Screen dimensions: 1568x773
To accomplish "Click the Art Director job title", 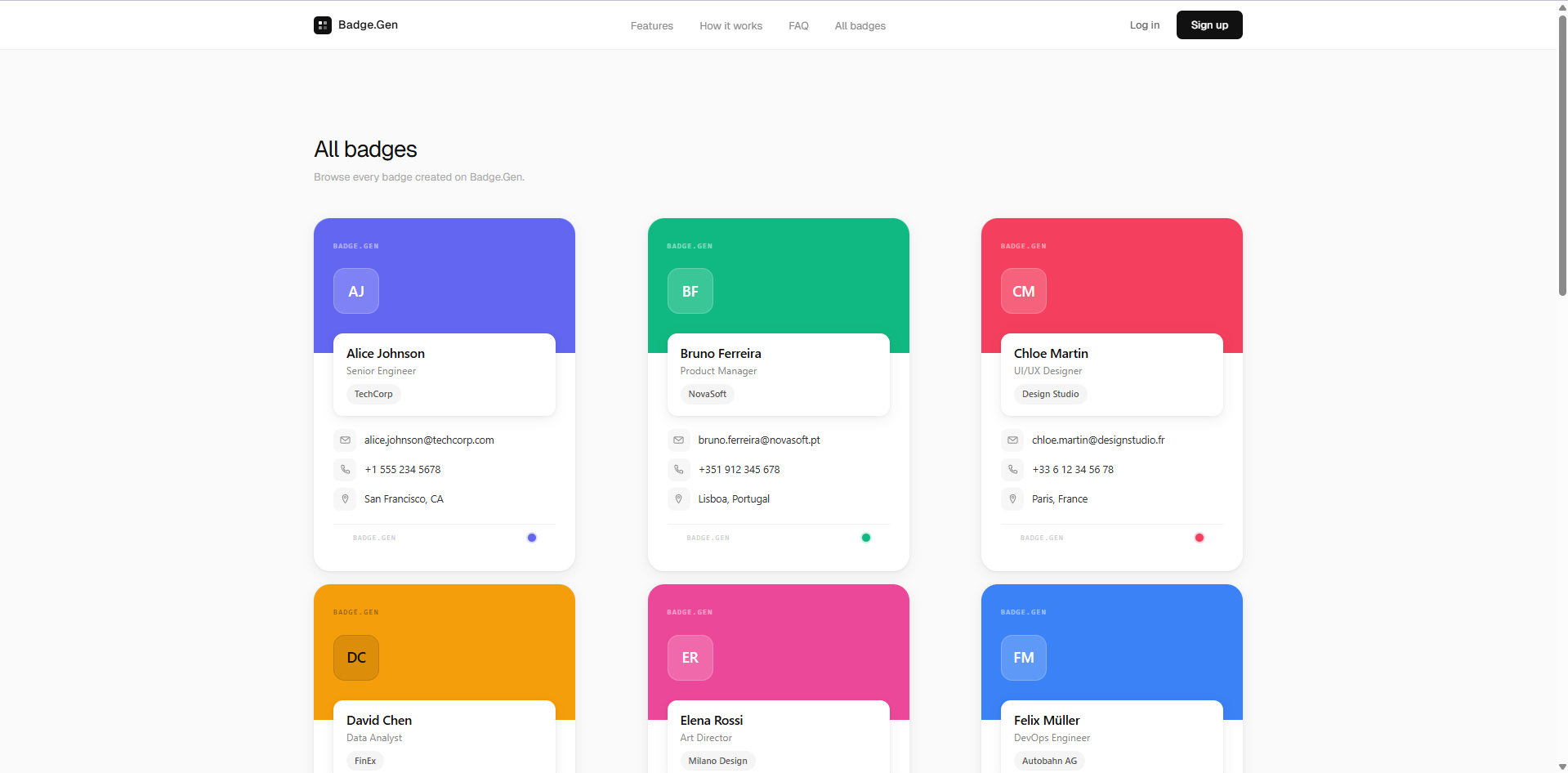I will tap(706, 738).
